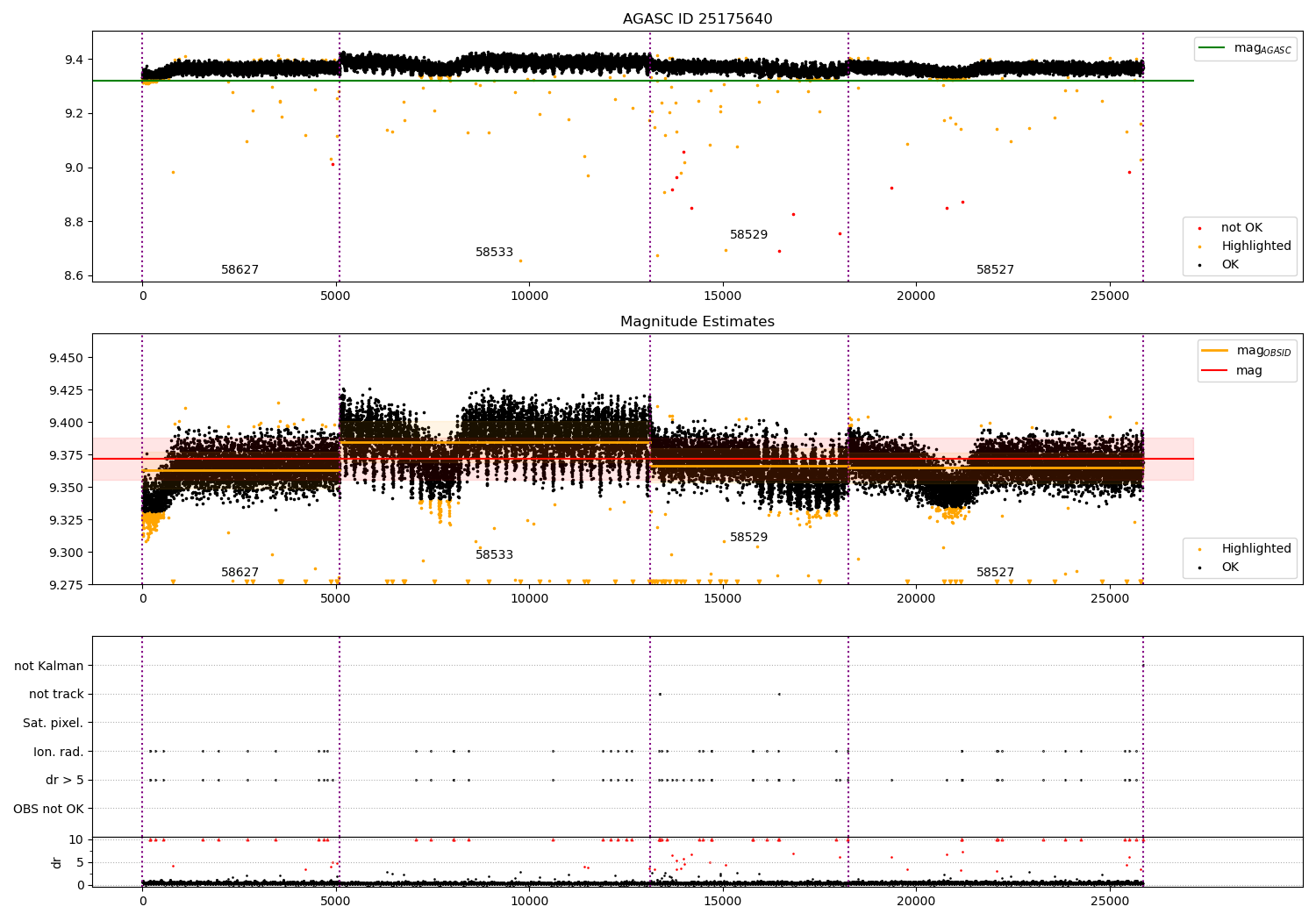Click obsid label 58627 in the middle plot
Image resolution: width=1316 pixels, height=921 pixels.
tap(240, 573)
